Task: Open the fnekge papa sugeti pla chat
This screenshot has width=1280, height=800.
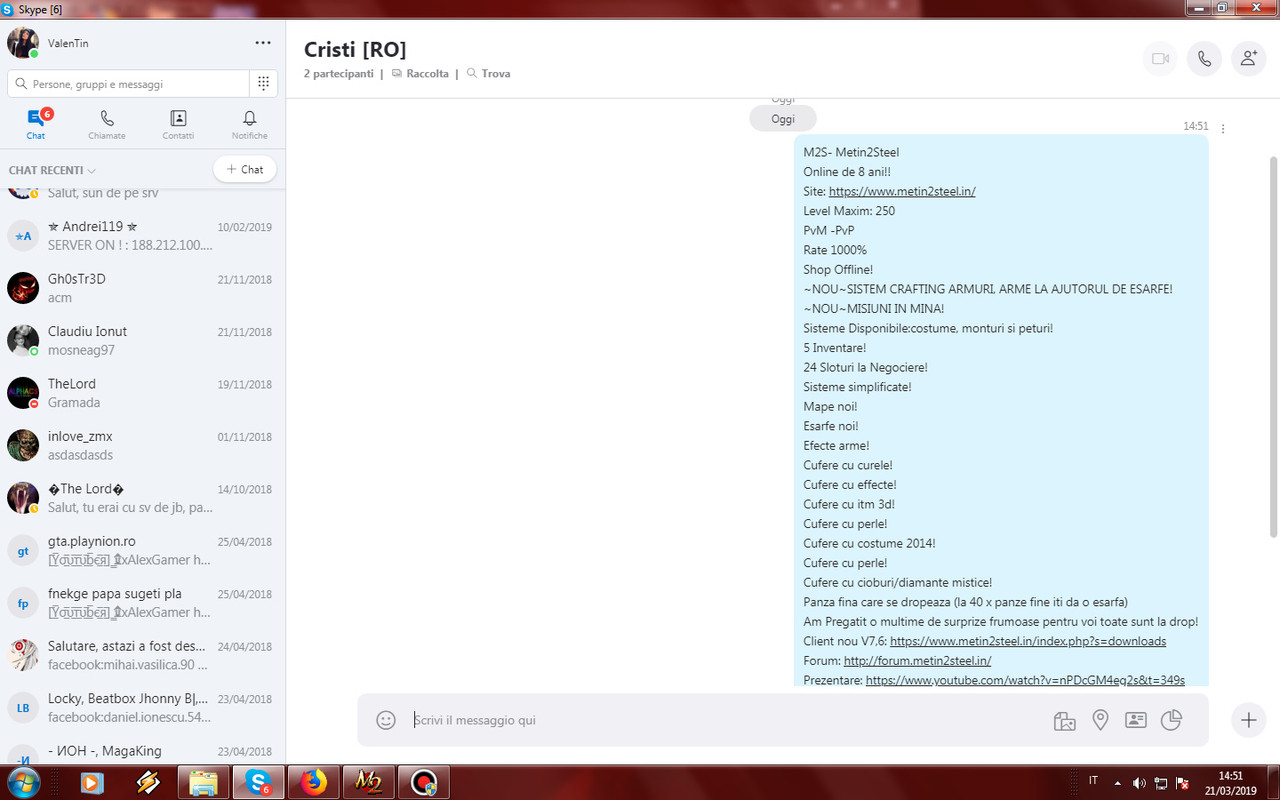Action: (142, 602)
